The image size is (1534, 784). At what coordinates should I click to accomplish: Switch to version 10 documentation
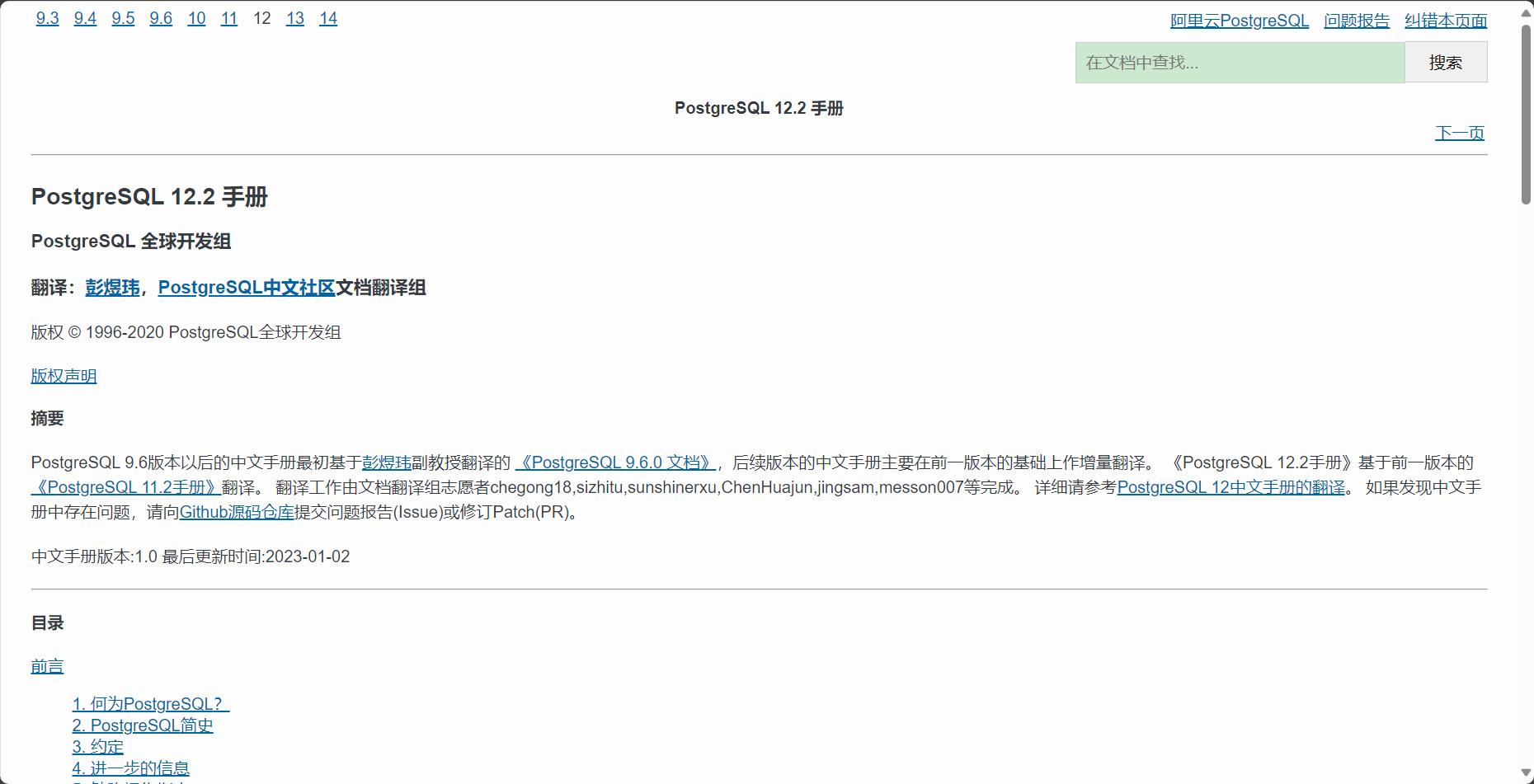(x=196, y=18)
